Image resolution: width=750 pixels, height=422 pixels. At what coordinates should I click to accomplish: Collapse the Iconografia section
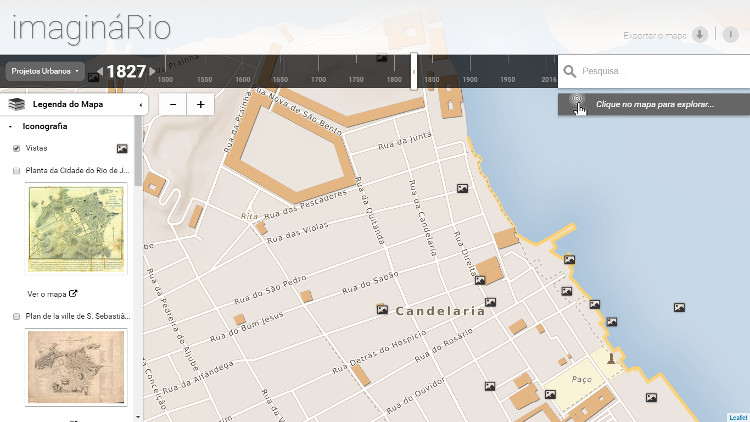10,127
